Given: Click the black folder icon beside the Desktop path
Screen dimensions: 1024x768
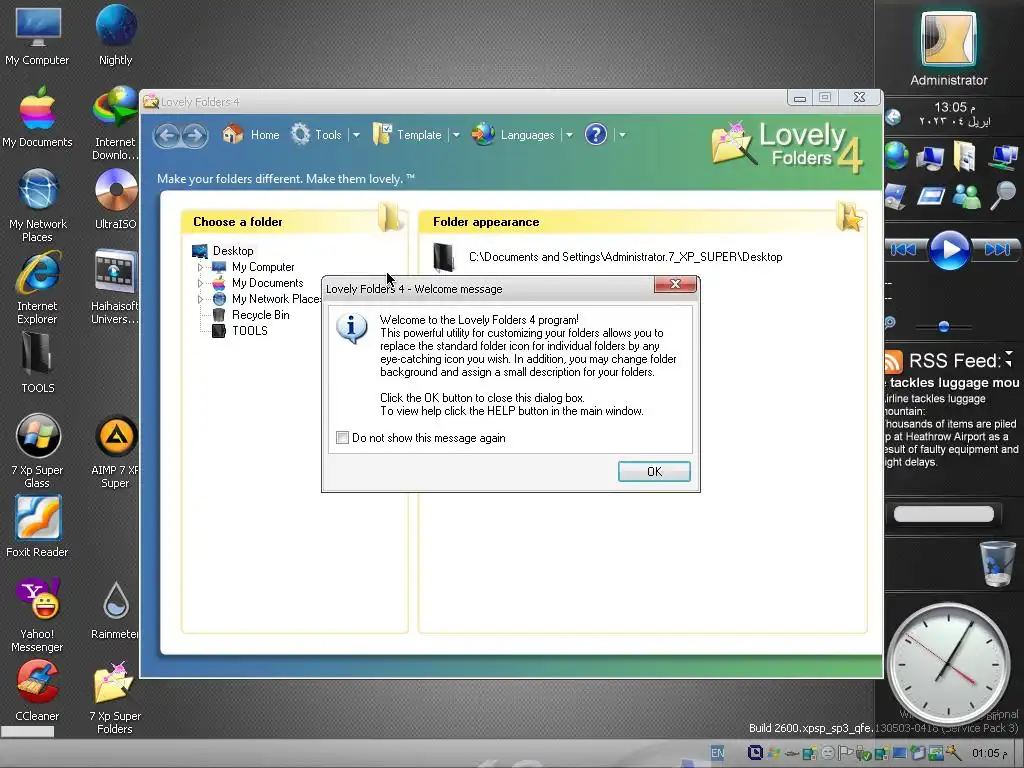Looking at the screenshot, I should coord(443,257).
